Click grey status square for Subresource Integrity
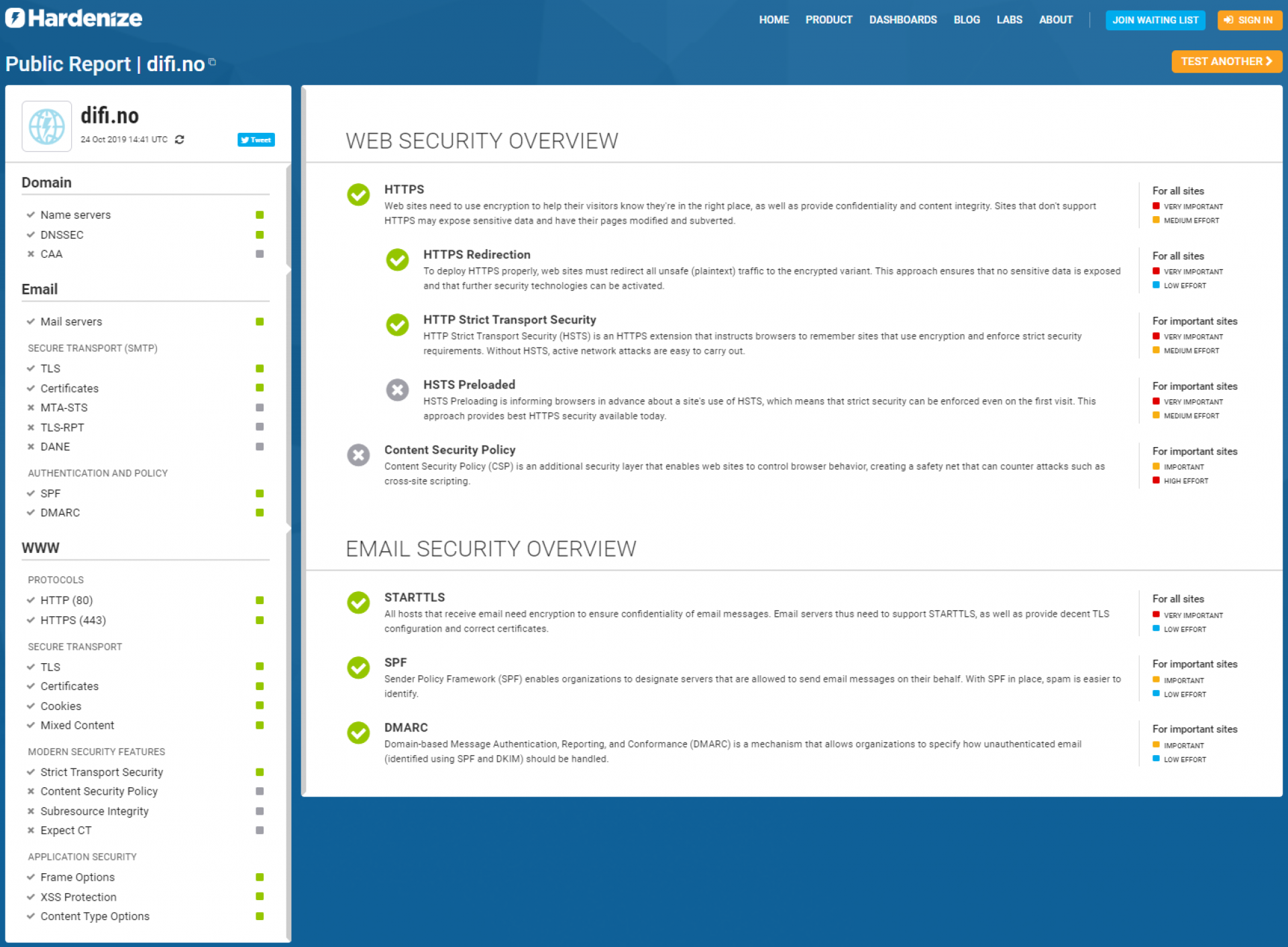The height and width of the screenshot is (947, 1288). (260, 811)
